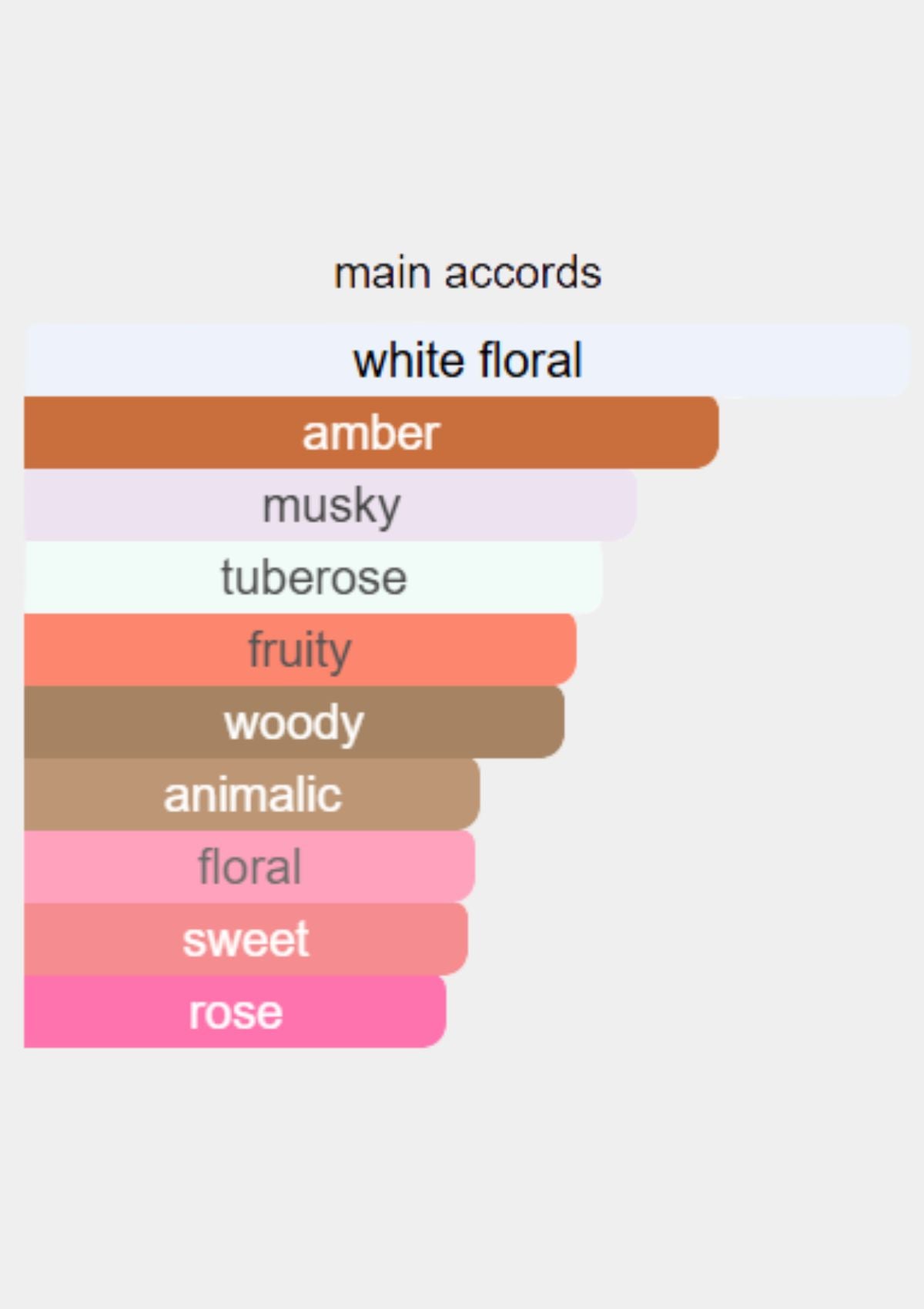Click the 'fruity' text label

click(x=300, y=651)
